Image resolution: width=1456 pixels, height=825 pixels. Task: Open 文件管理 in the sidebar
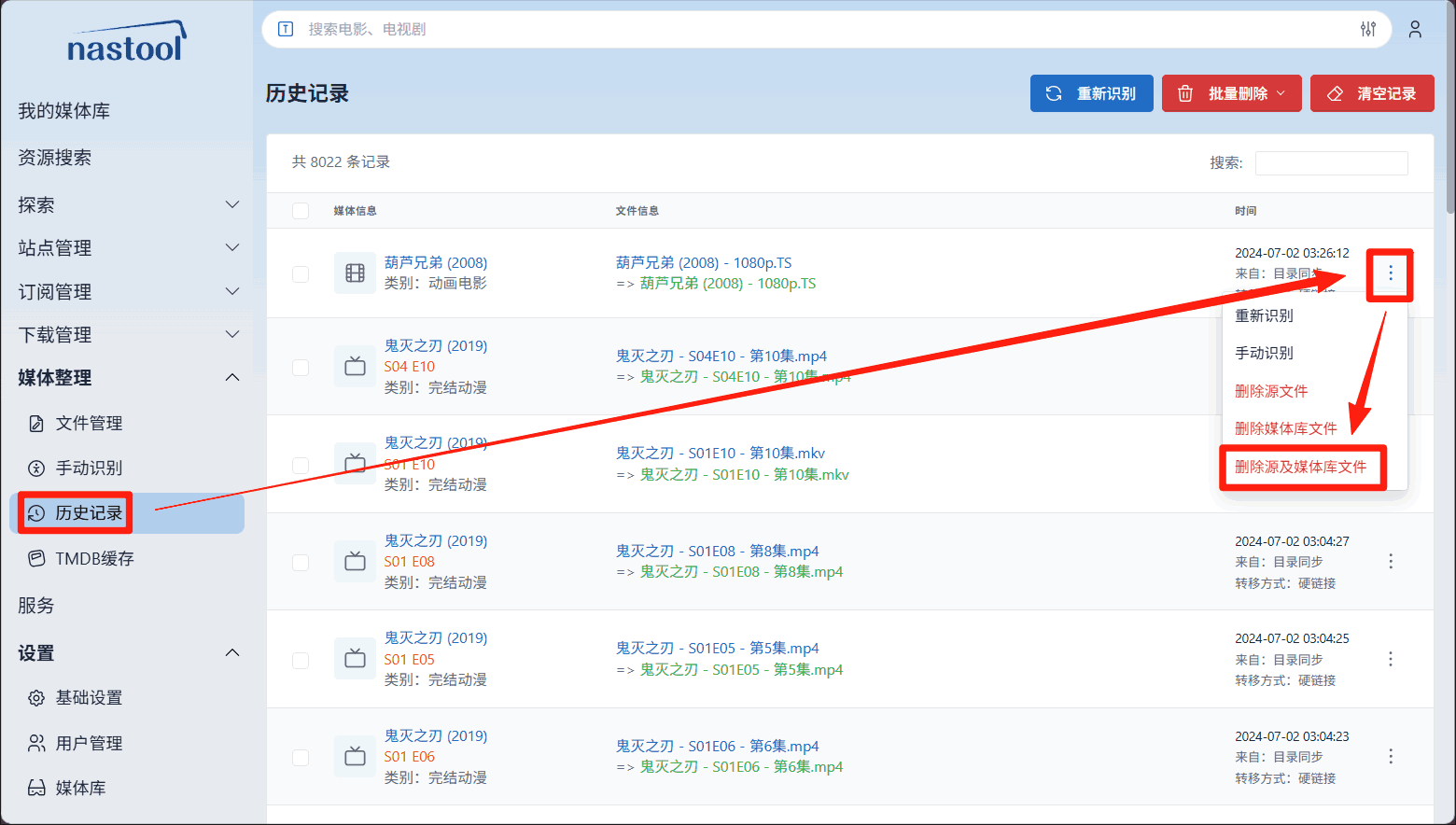tap(89, 424)
